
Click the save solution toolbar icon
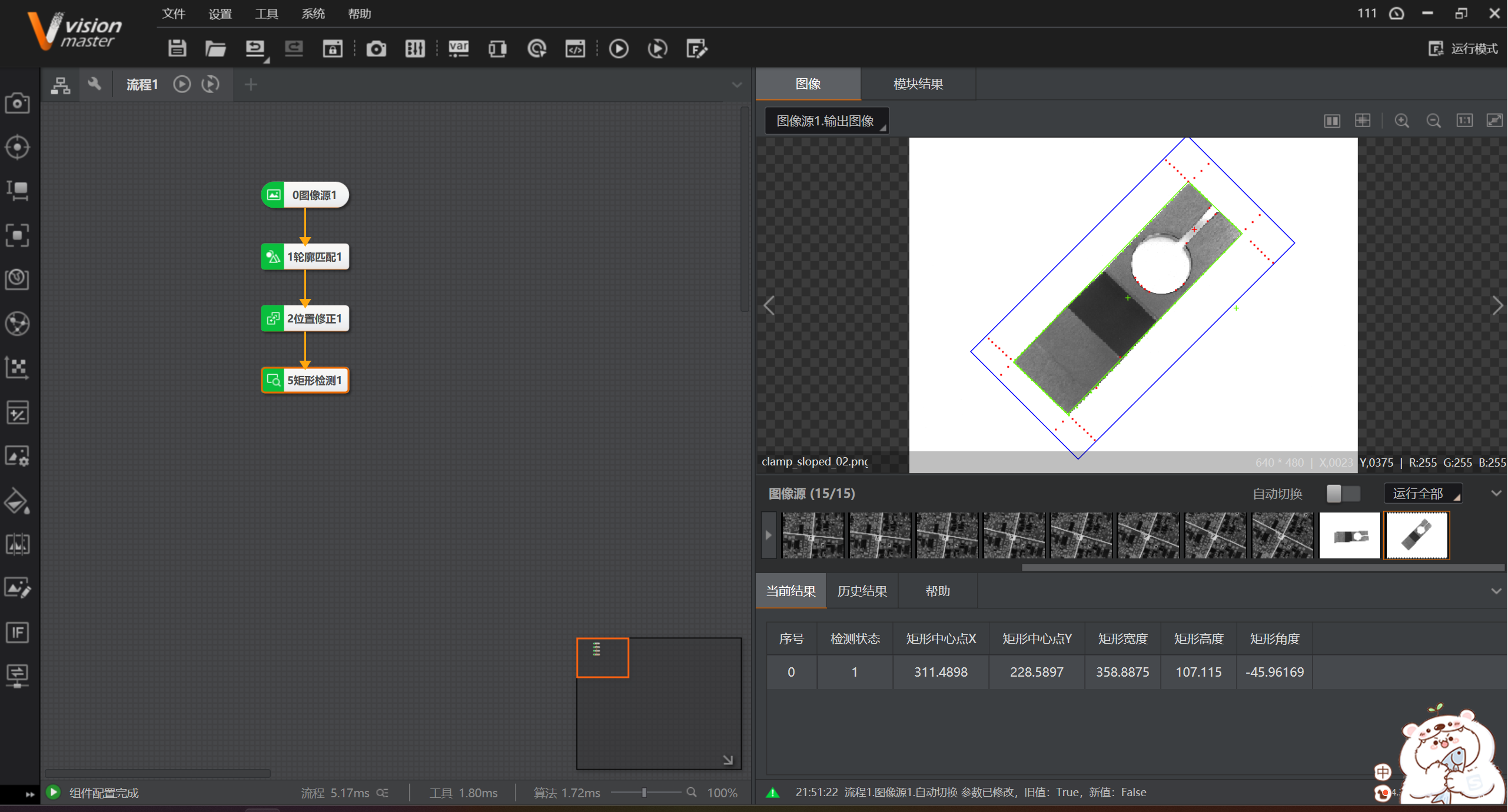(177, 48)
